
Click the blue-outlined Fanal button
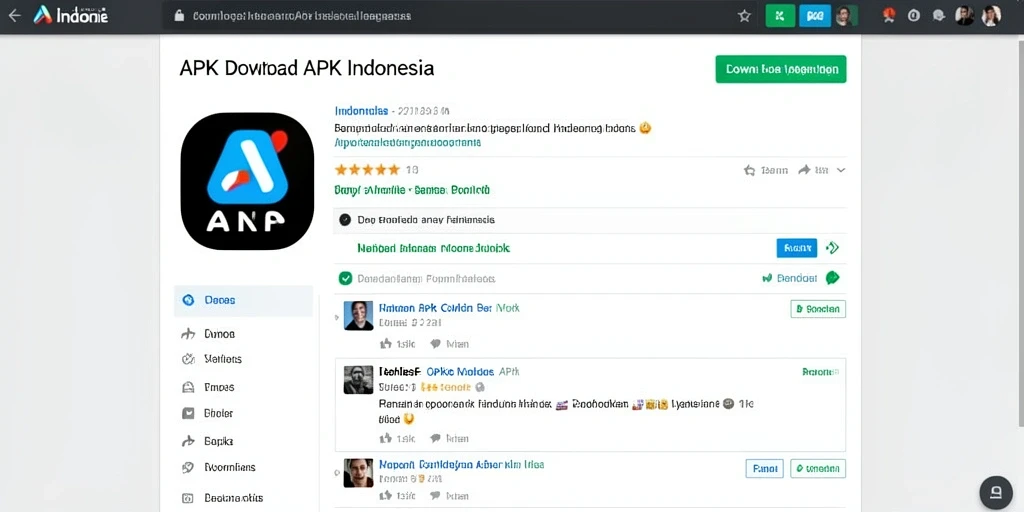(764, 468)
